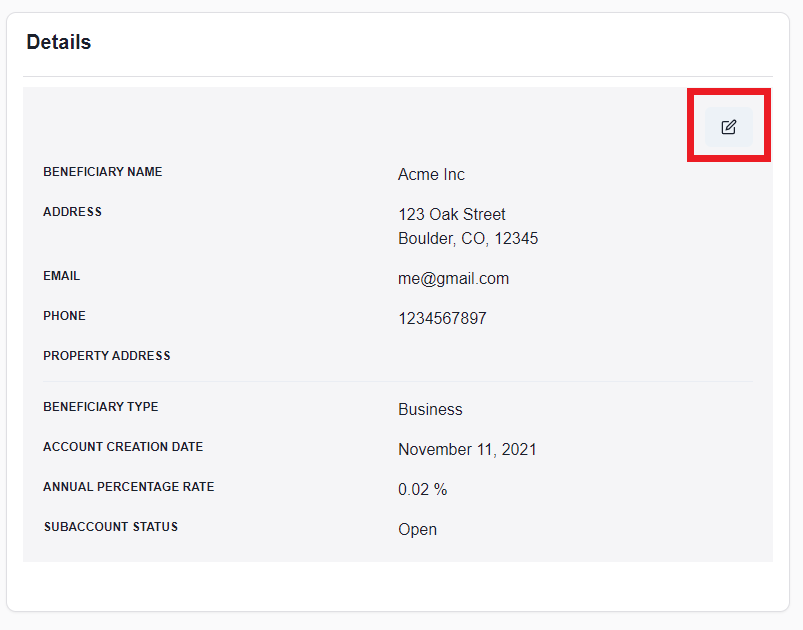This screenshot has height=630, width=803.
Task: Select the November 11, 2021 date value
Action: (467, 449)
